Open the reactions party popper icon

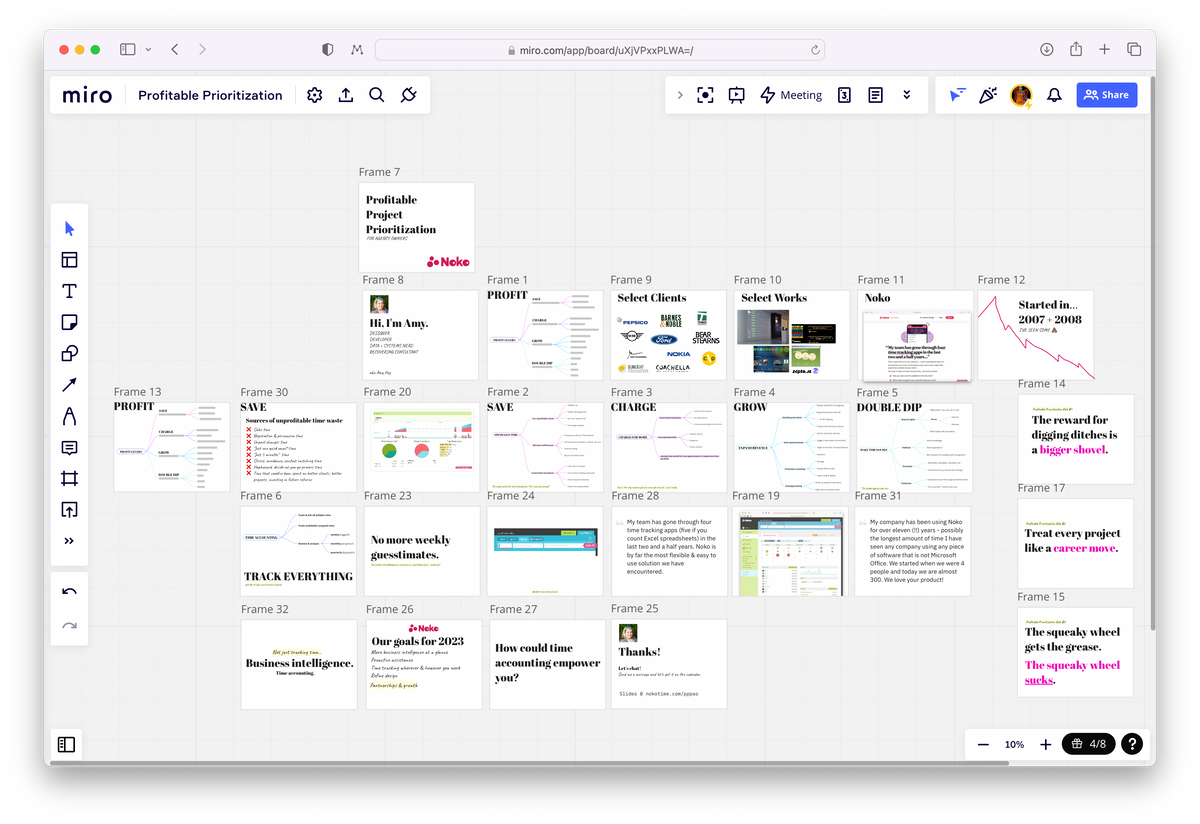(x=988, y=95)
